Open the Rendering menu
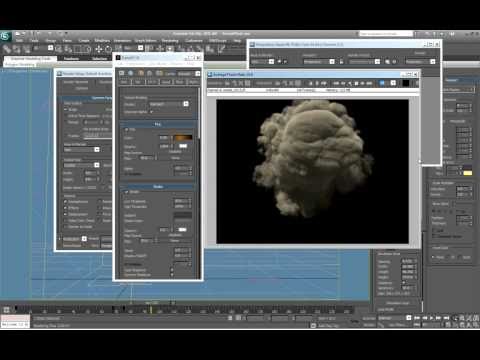The width and height of the screenshot is (480, 360). coord(170,41)
